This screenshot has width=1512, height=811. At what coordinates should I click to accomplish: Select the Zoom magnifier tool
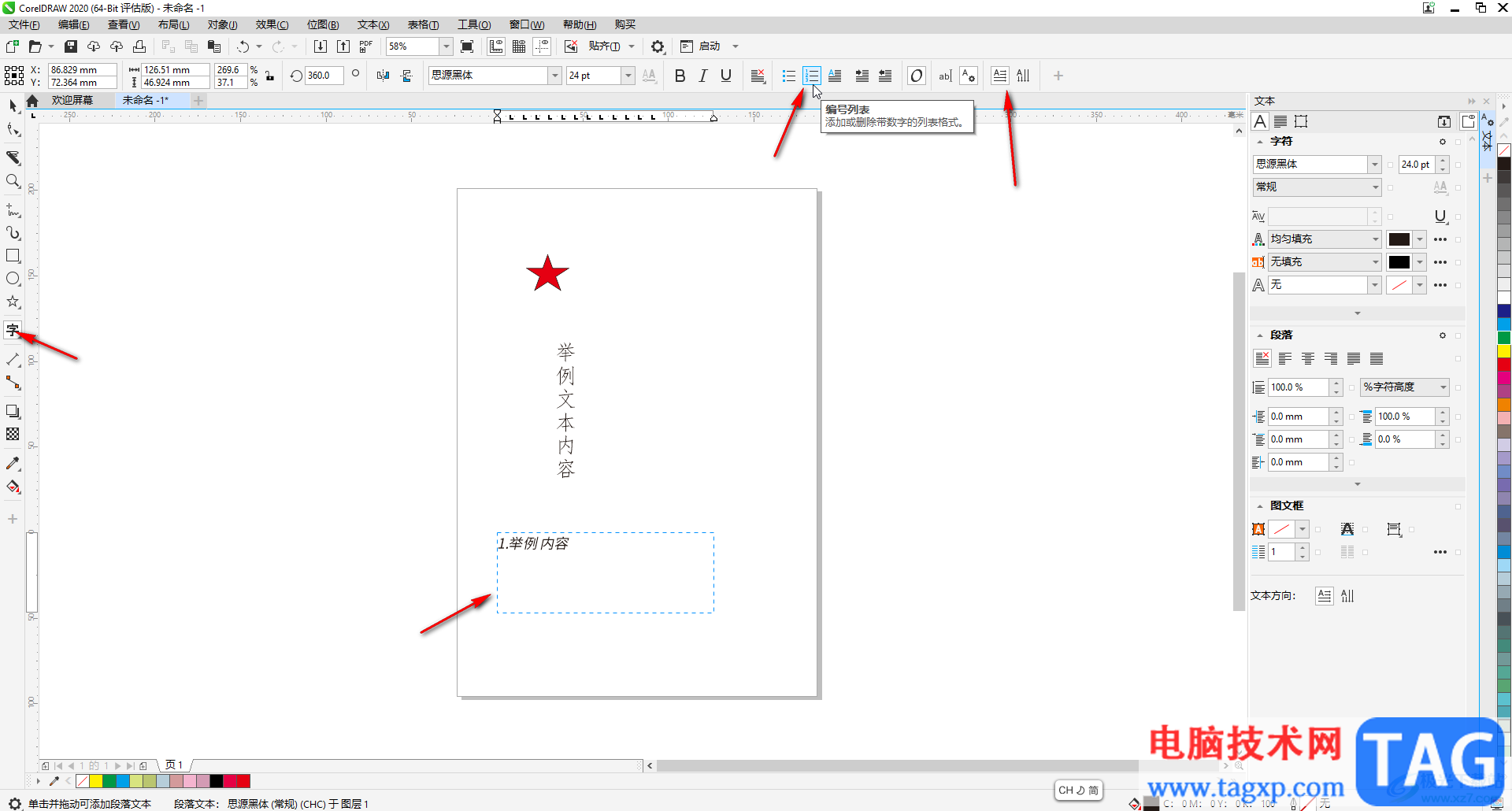[13, 181]
